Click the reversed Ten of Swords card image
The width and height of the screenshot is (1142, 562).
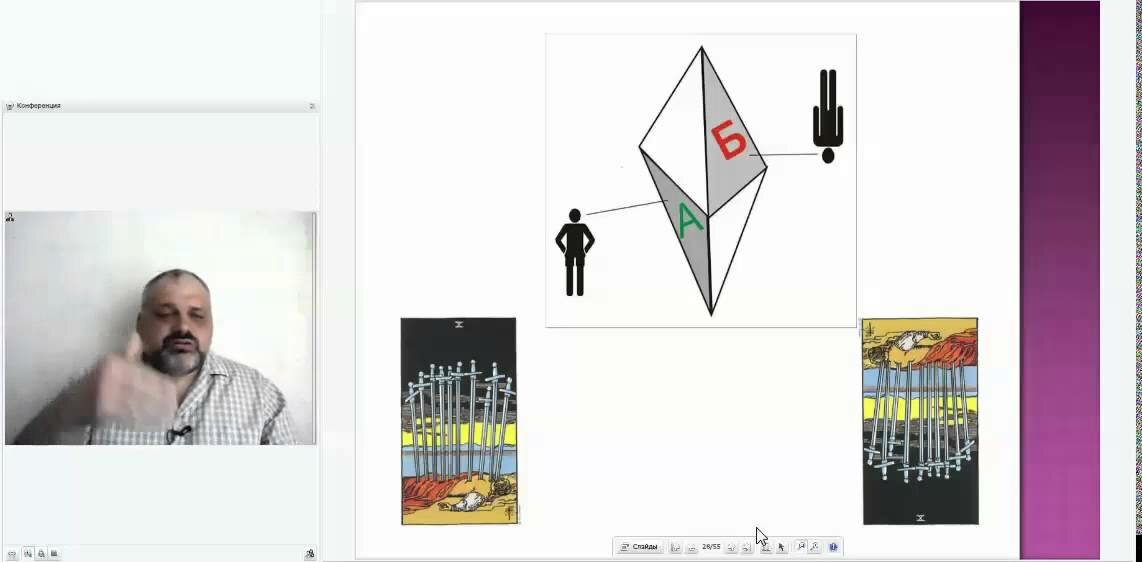coord(920,421)
